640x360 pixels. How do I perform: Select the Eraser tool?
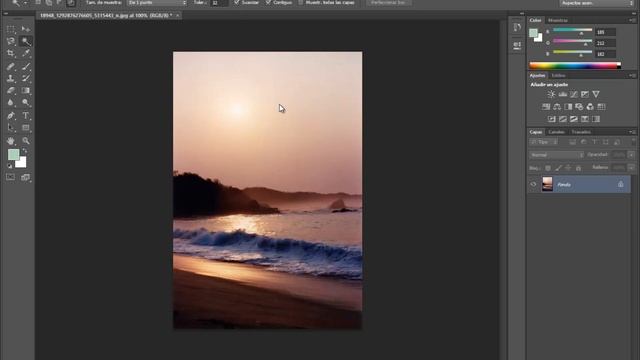(11, 91)
